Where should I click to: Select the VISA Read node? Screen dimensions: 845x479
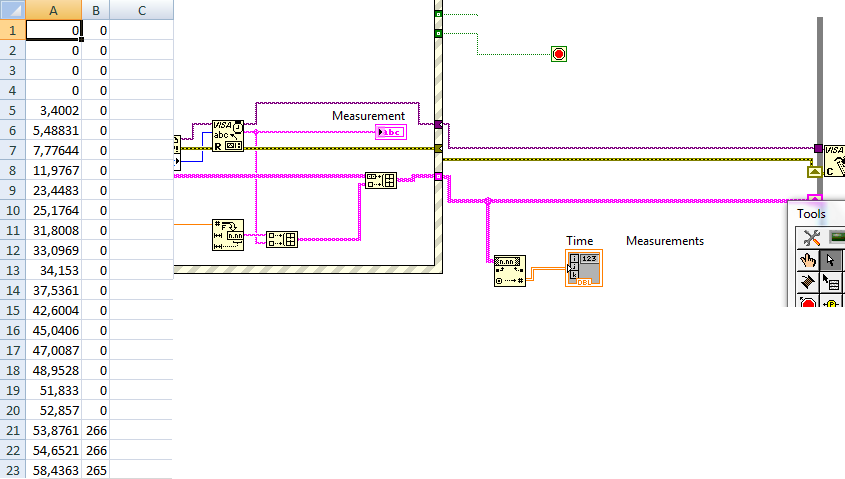[x=227, y=136]
